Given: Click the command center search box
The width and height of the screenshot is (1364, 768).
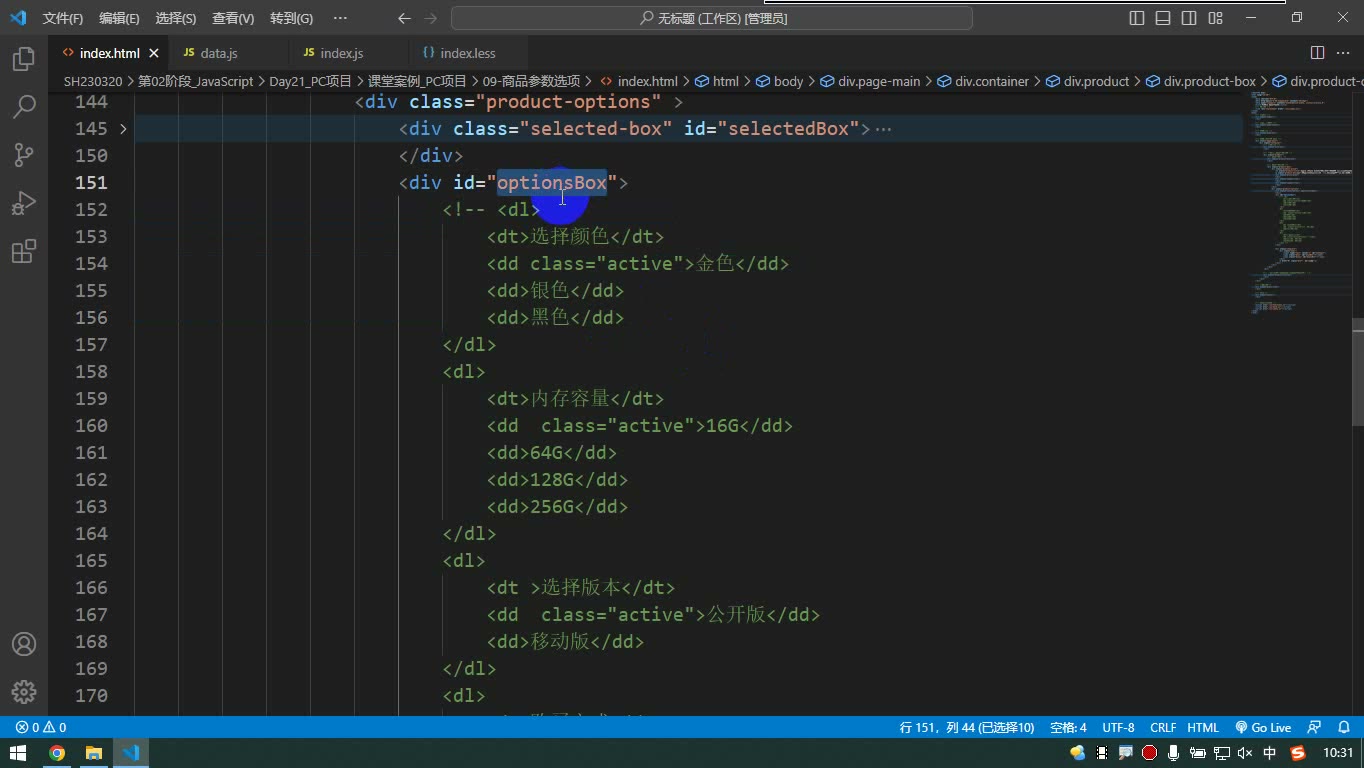Looking at the screenshot, I should (x=712, y=18).
